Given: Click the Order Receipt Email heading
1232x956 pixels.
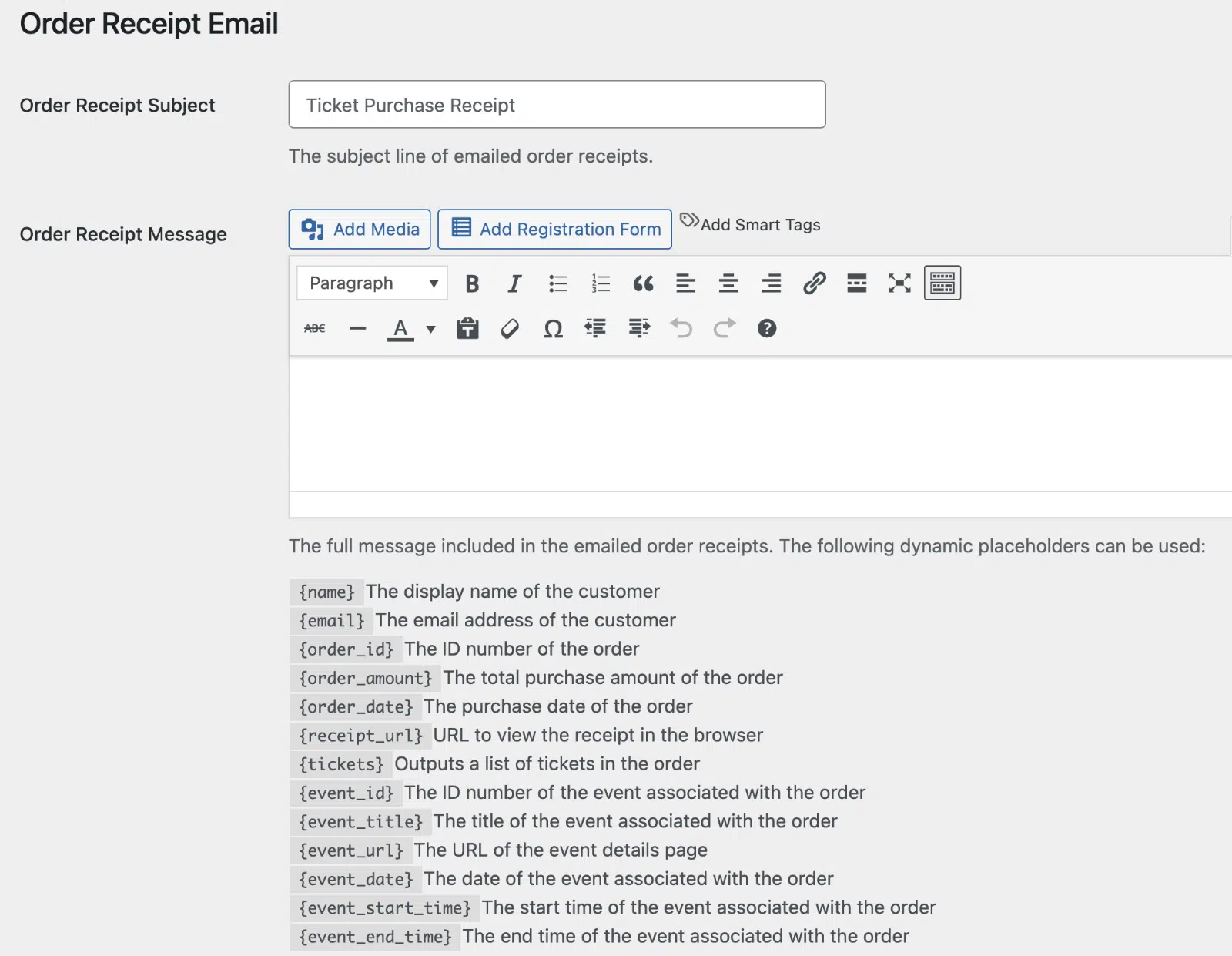Looking at the screenshot, I should pos(149,24).
